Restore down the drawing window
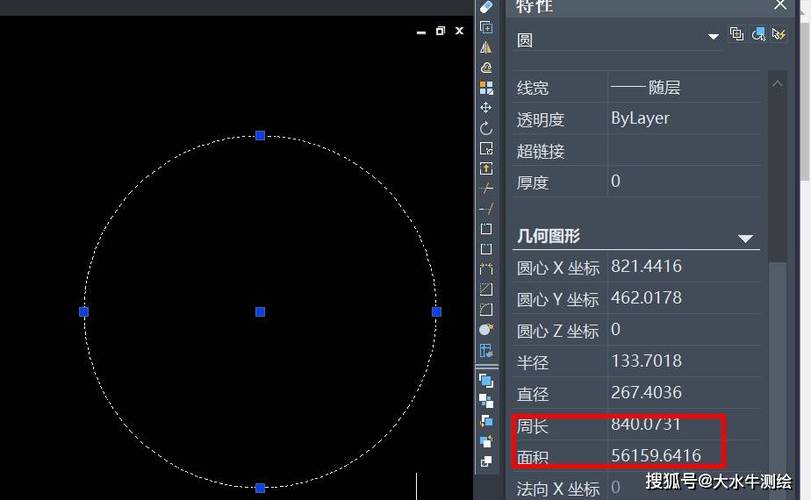The image size is (811, 500). (440, 31)
